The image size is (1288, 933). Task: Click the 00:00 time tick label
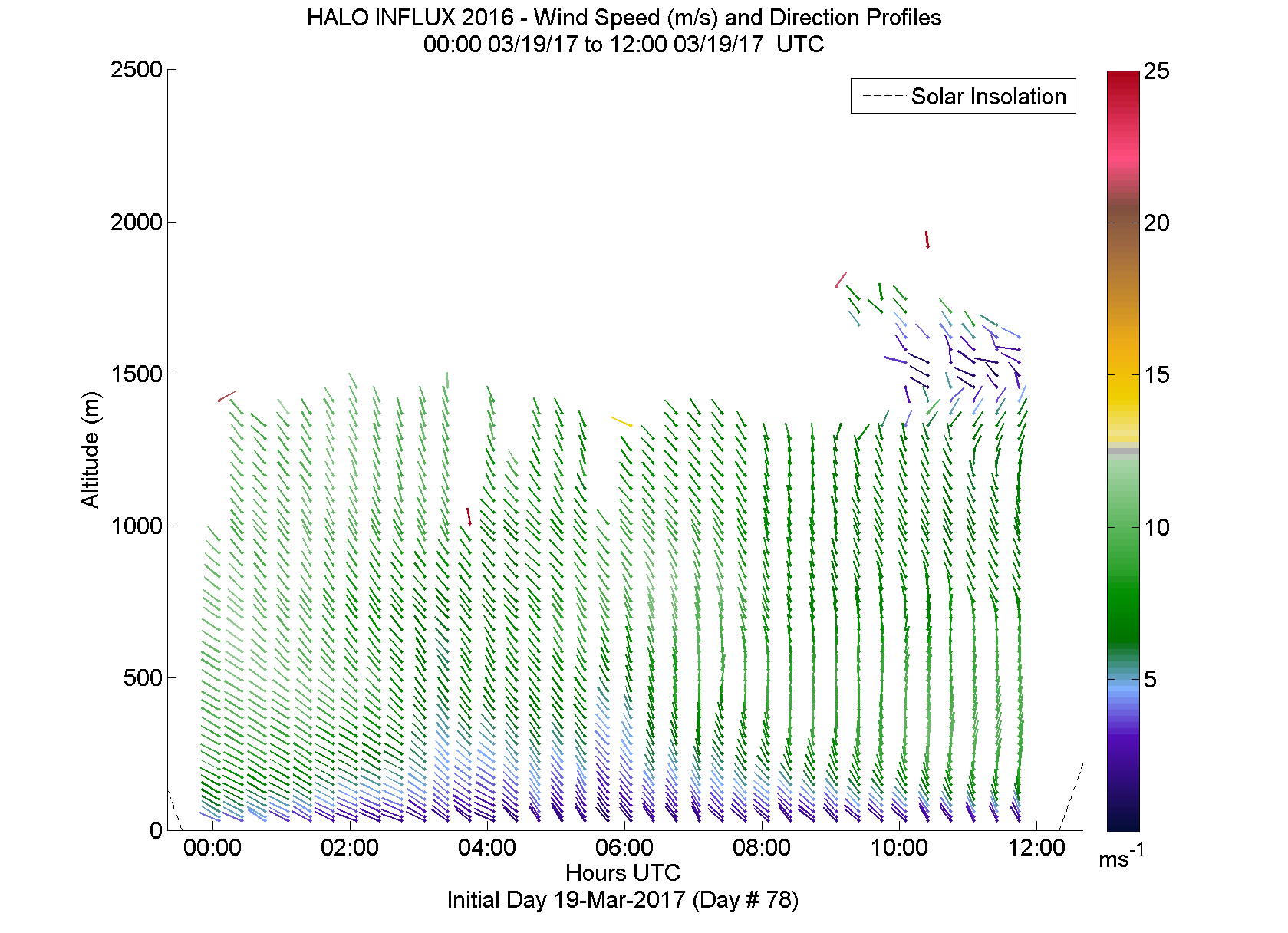[212, 848]
